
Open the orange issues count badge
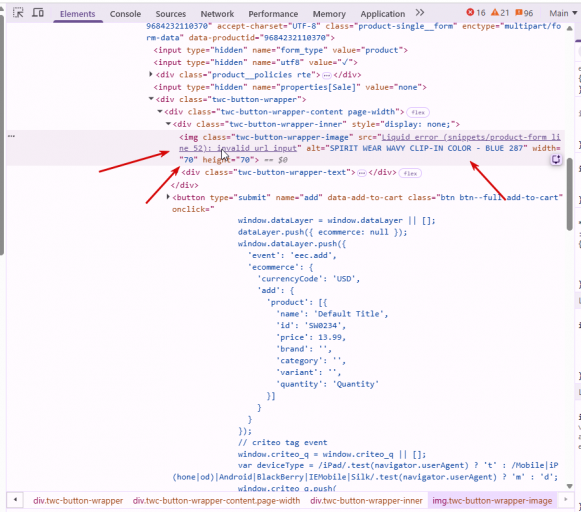pos(524,13)
